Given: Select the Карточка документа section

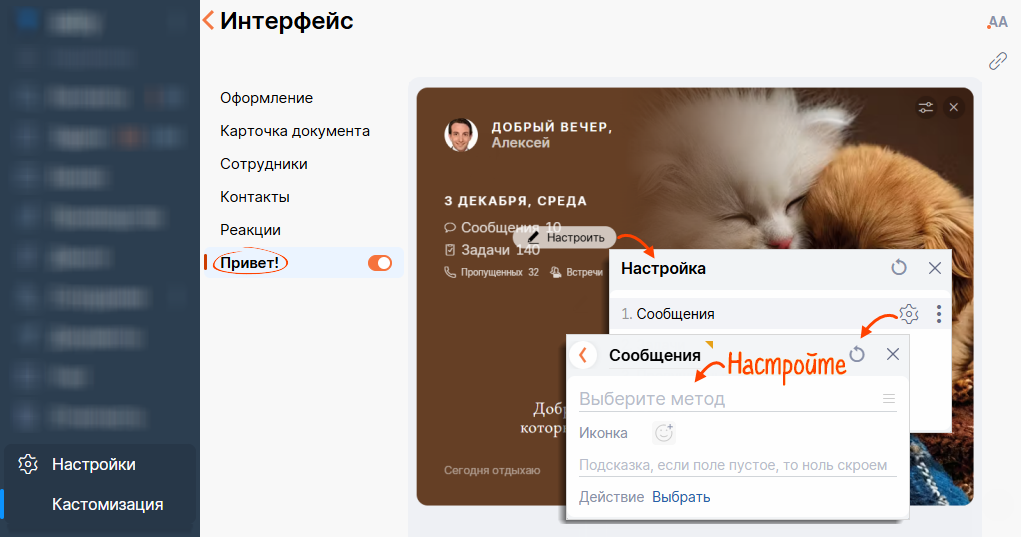Looking at the screenshot, I should tap(295, 131).
